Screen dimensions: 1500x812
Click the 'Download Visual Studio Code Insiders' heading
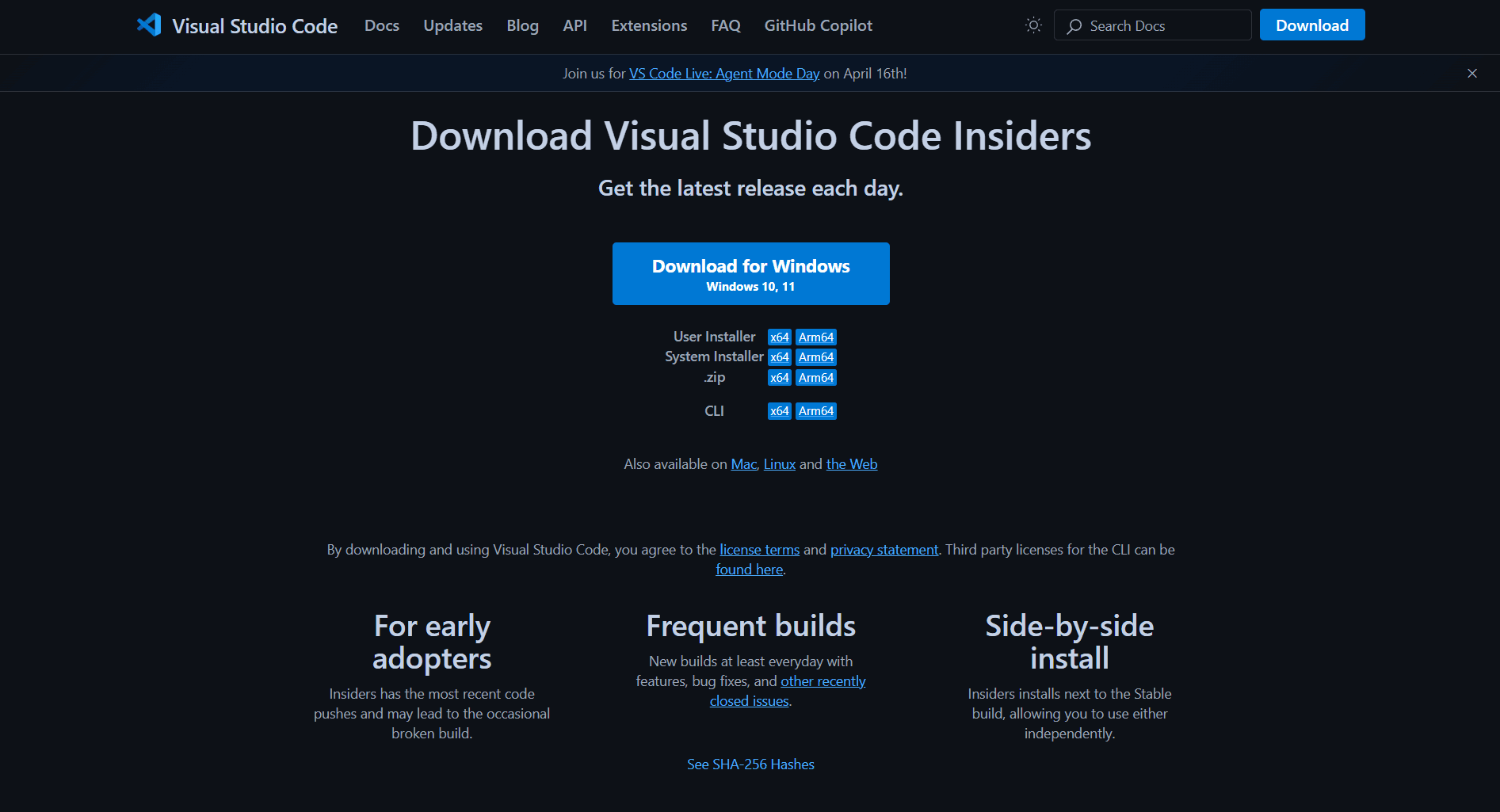coord(750,135)
